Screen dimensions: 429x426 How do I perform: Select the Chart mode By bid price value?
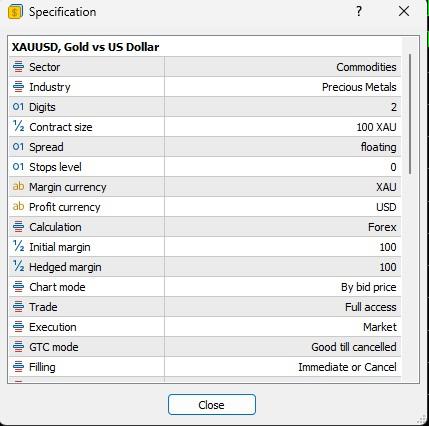(369, 287)
